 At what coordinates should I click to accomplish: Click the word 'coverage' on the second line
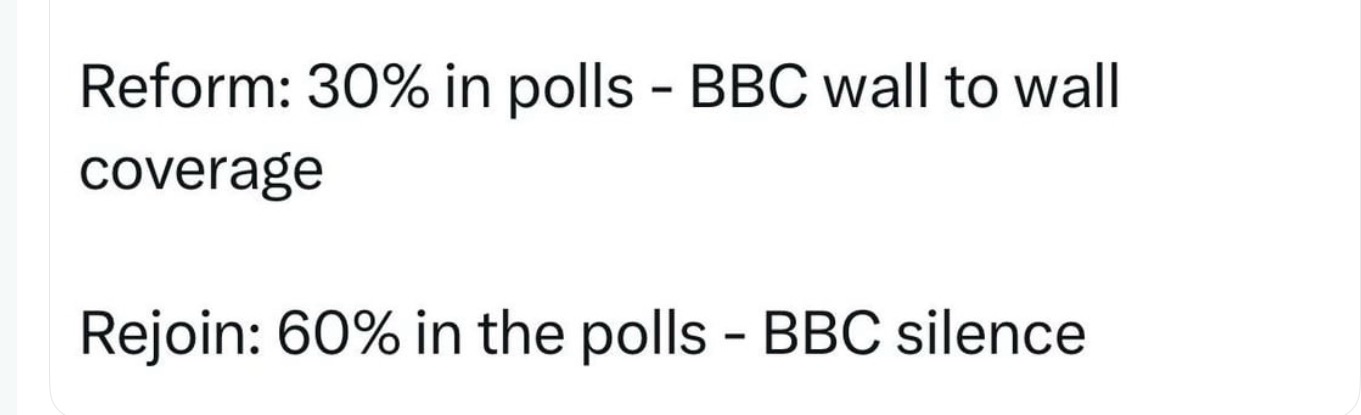coord(201,173)
